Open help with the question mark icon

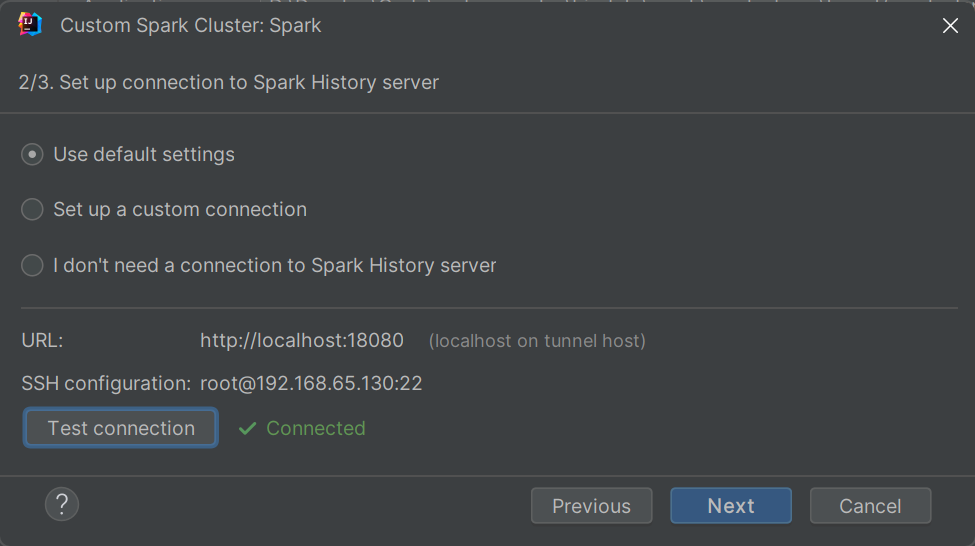[x=62, y=504]
